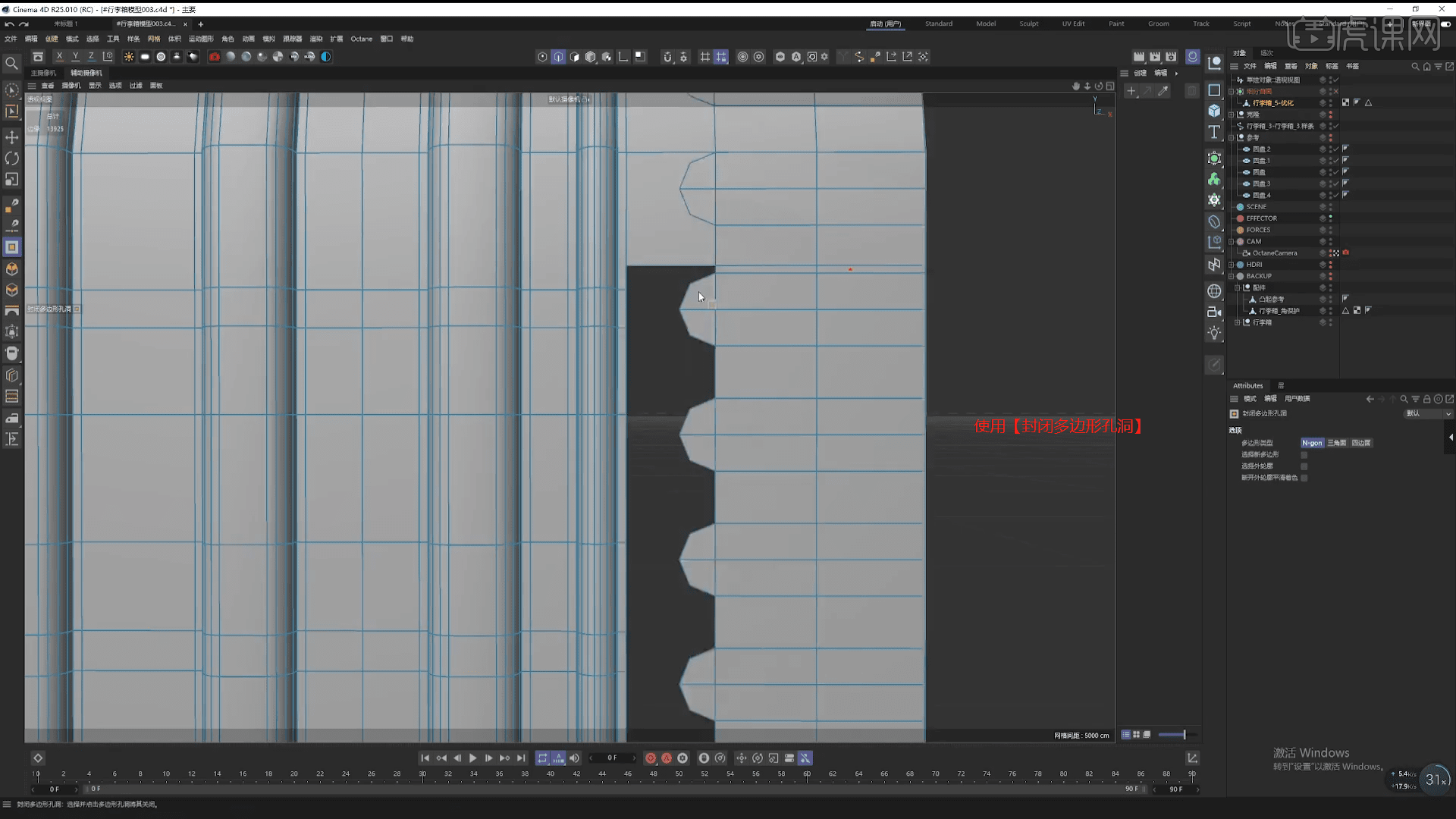Screen dimensions: 1456x819
Task: Toggle visibility dots of SCENE layer
Action: [1330, 207]
